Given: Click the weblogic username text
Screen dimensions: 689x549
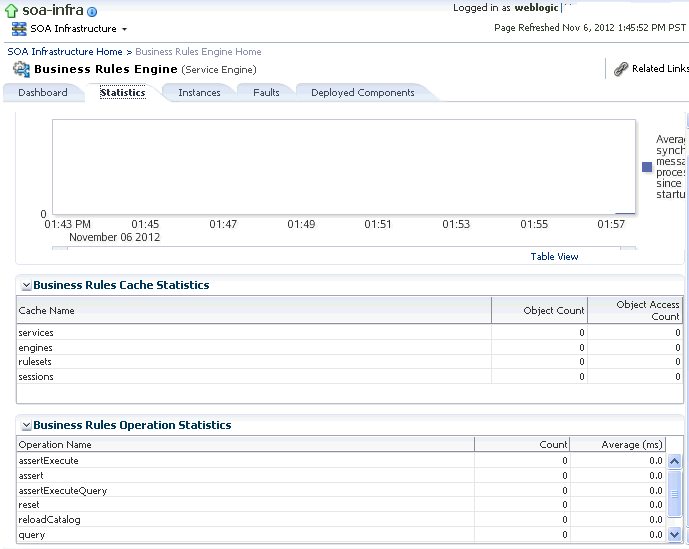Looking at the screenshot, I should tap(536, 8).
